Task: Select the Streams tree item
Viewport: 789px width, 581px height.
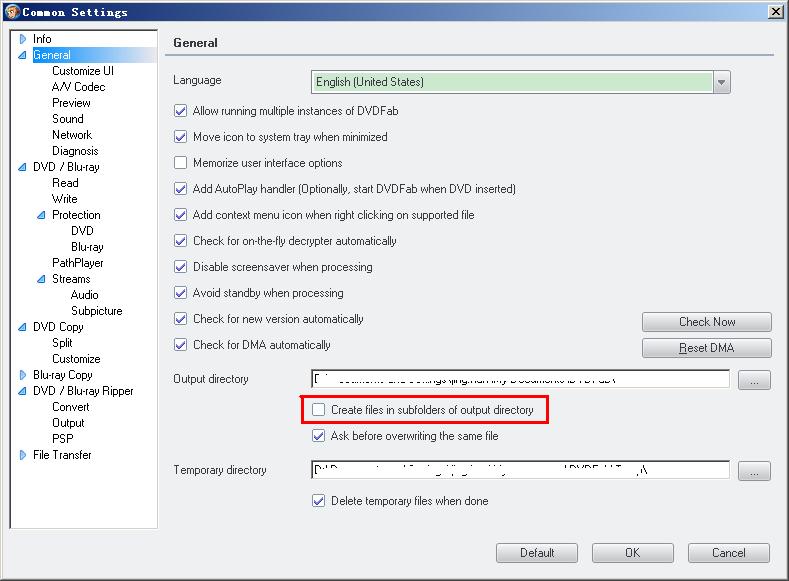Action: 71,279
